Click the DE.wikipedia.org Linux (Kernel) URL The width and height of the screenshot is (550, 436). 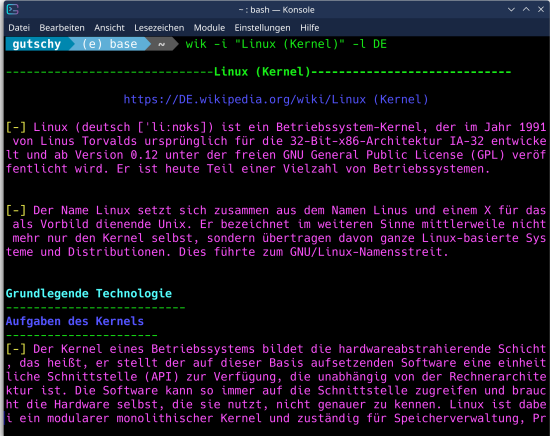click(276, 100)
